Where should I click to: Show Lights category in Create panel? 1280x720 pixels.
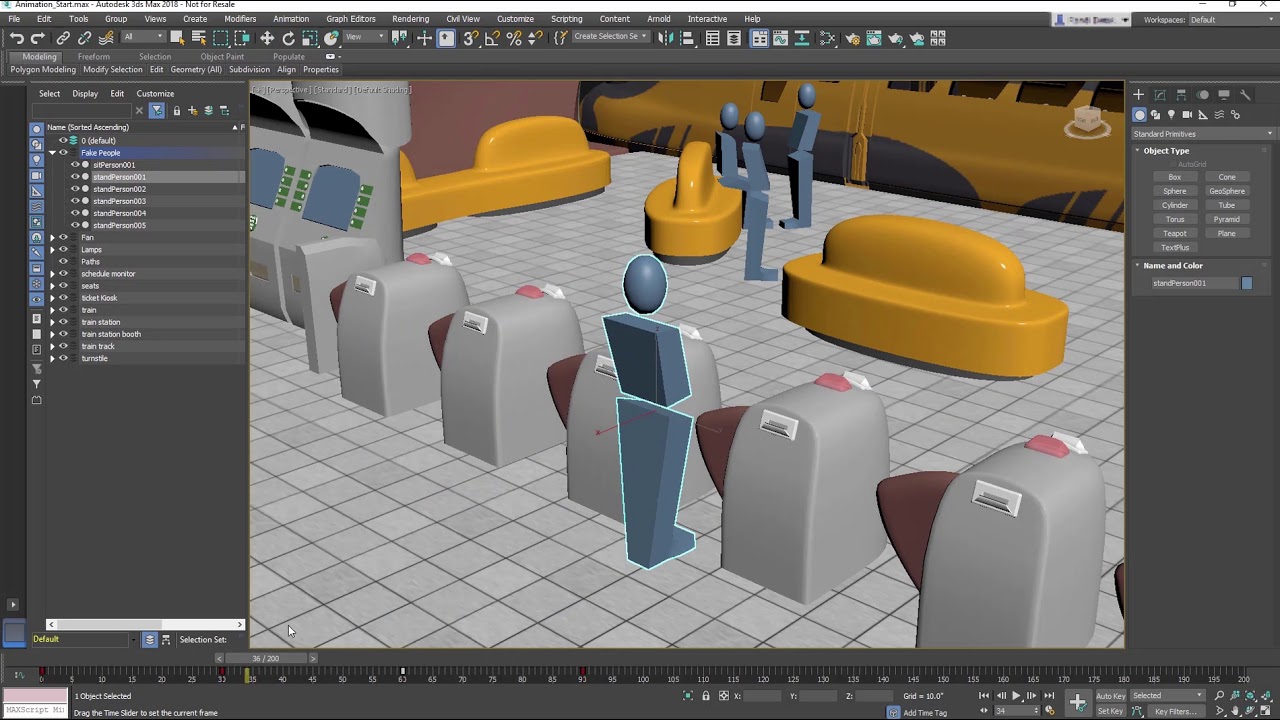[x=1171, y=115]
